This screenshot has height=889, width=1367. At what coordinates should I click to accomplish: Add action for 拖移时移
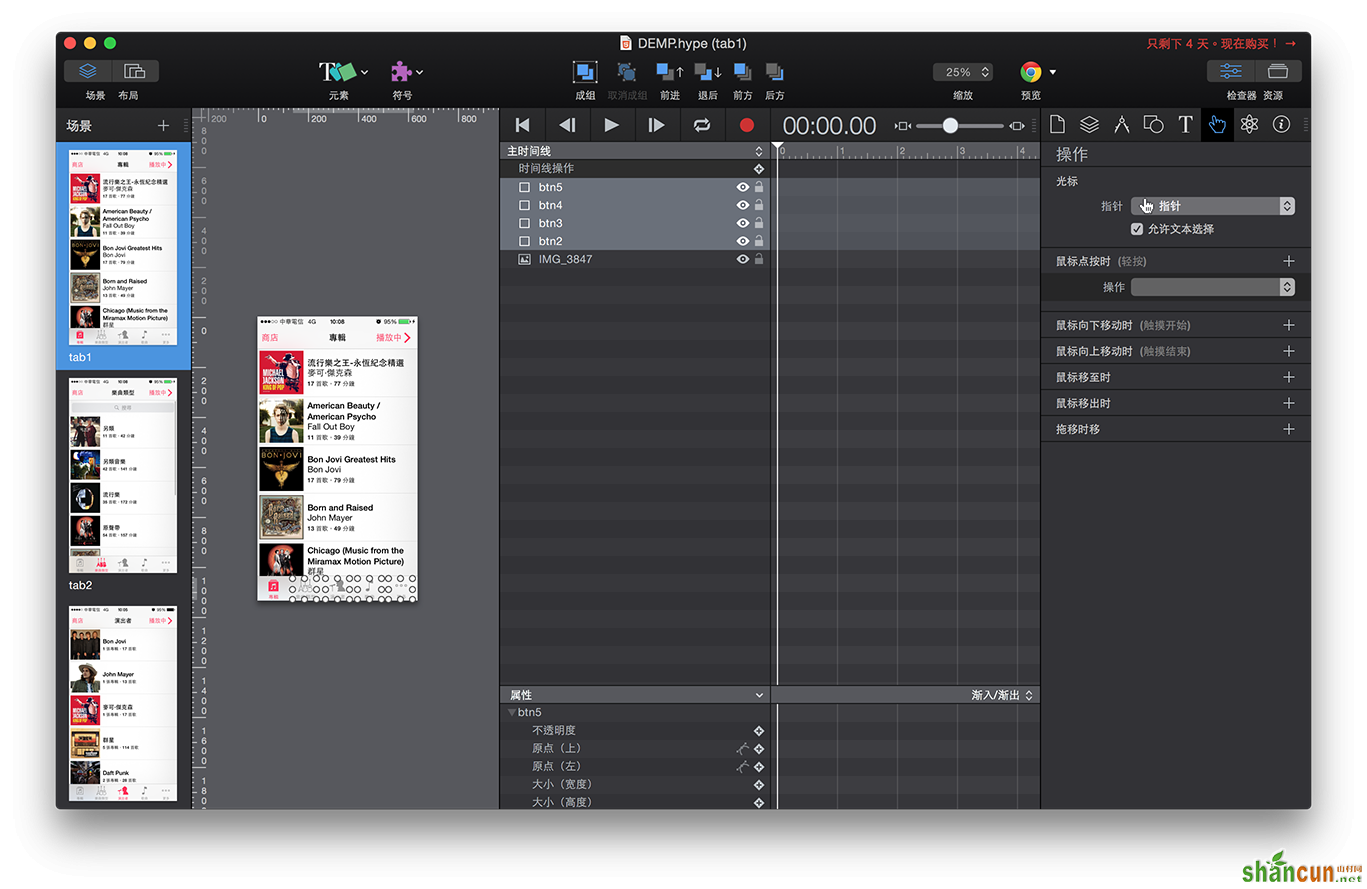[1288, 429]
